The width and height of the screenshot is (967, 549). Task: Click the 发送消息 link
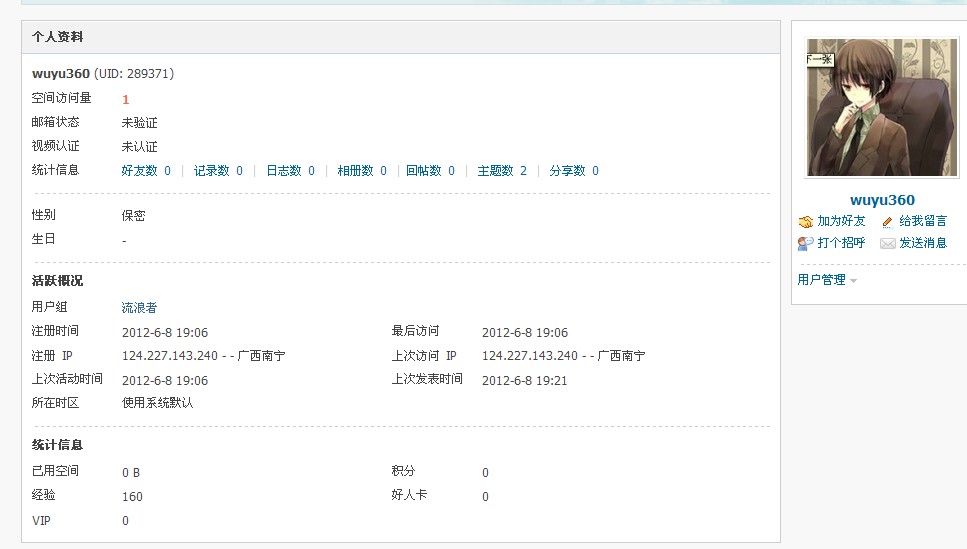tap(923, 242)
